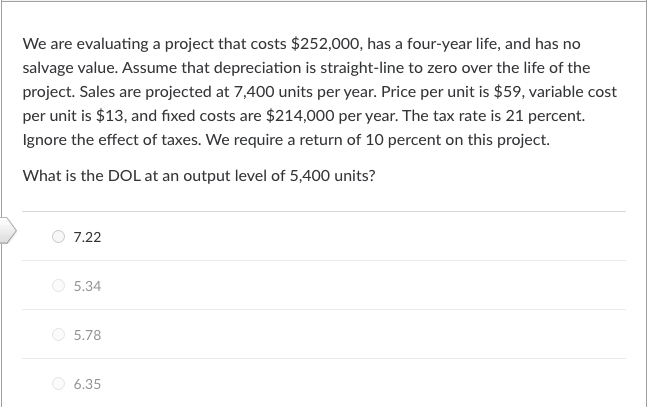Click the 5.78 answer label text
Viewport: 647px width, 407px height.
(x=87, y=335)
